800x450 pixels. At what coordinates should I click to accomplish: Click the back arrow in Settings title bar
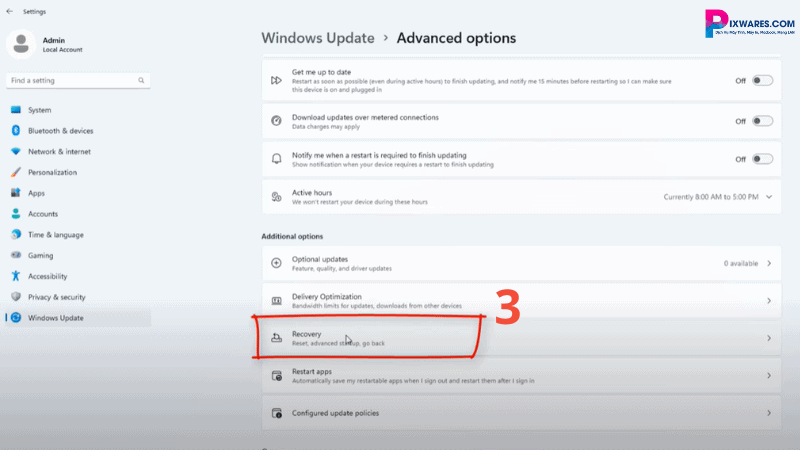point(9,12)
